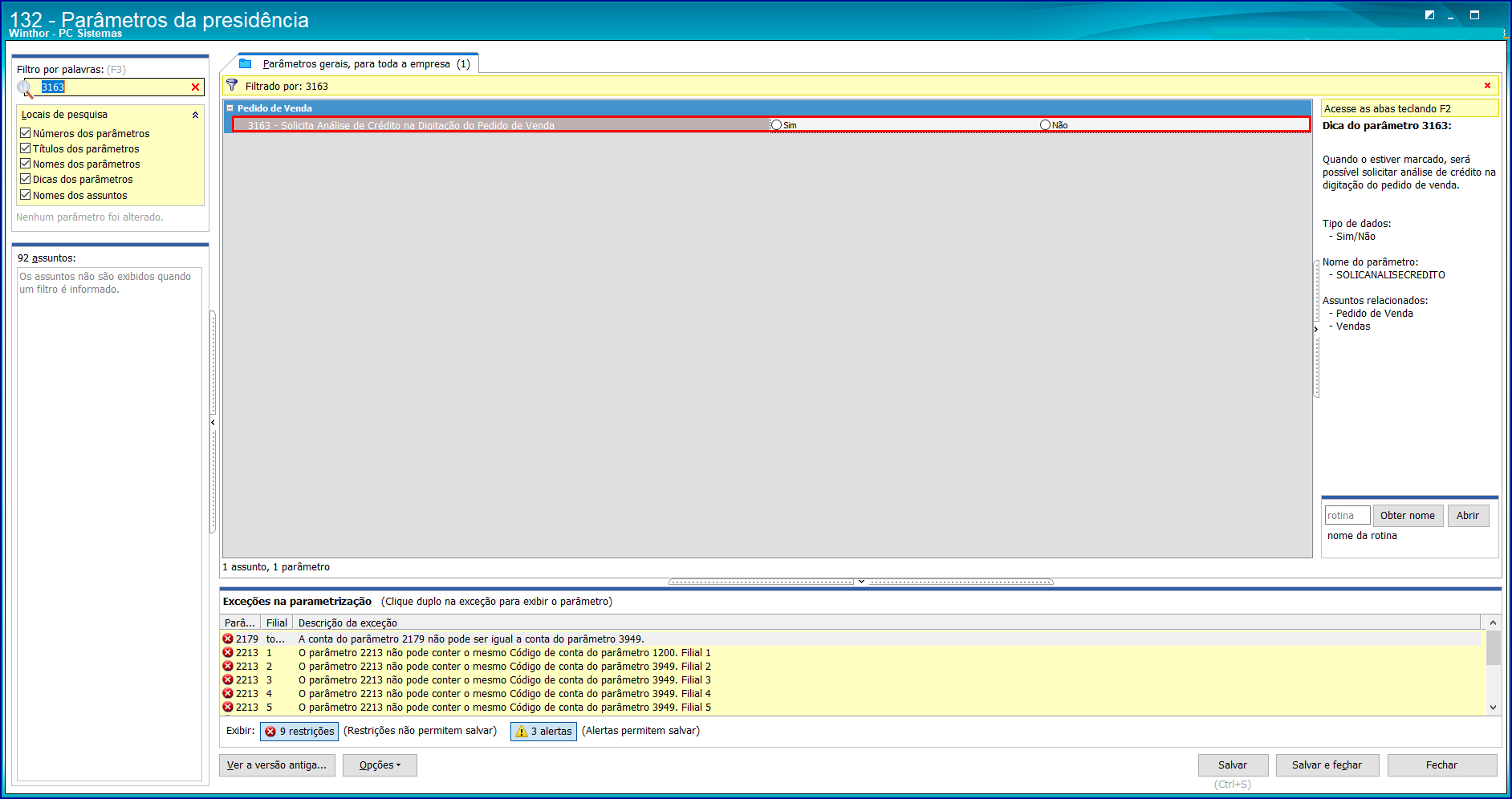Select 'Sim' for parameter 3163
This screenshot has height=799, width=1512.
[776, 125]
